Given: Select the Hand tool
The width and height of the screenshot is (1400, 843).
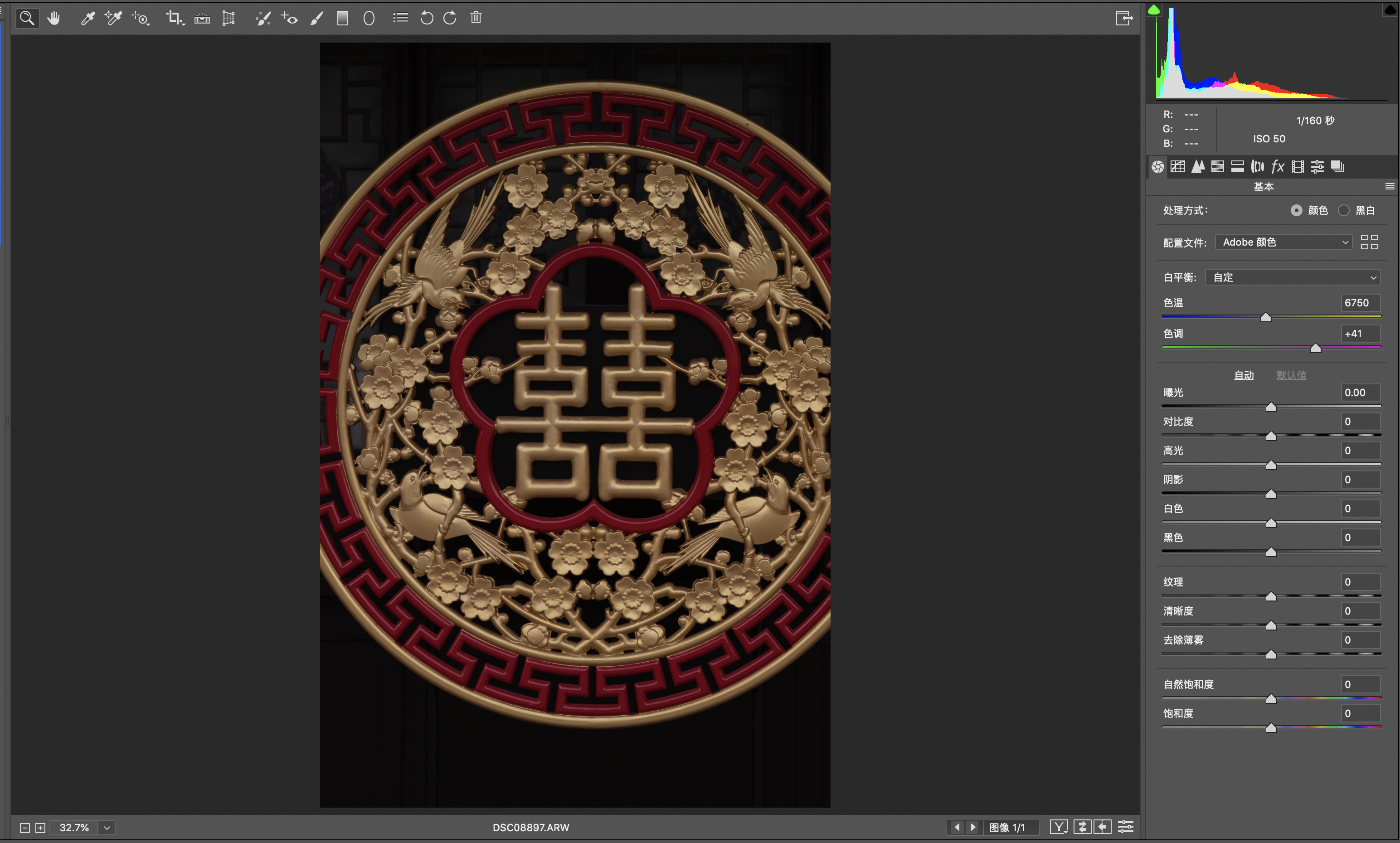Looking at the screenshot, I should point(54,18).
